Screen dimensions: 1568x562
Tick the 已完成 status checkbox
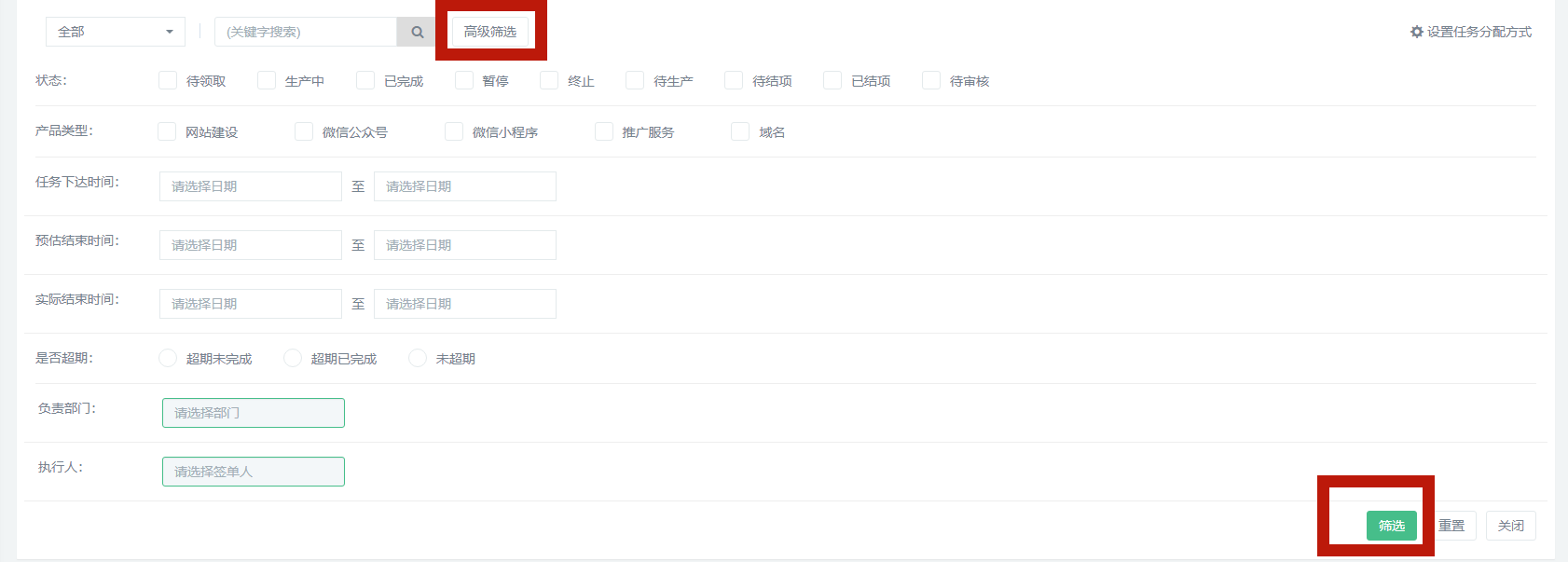[x=365, y=81]
